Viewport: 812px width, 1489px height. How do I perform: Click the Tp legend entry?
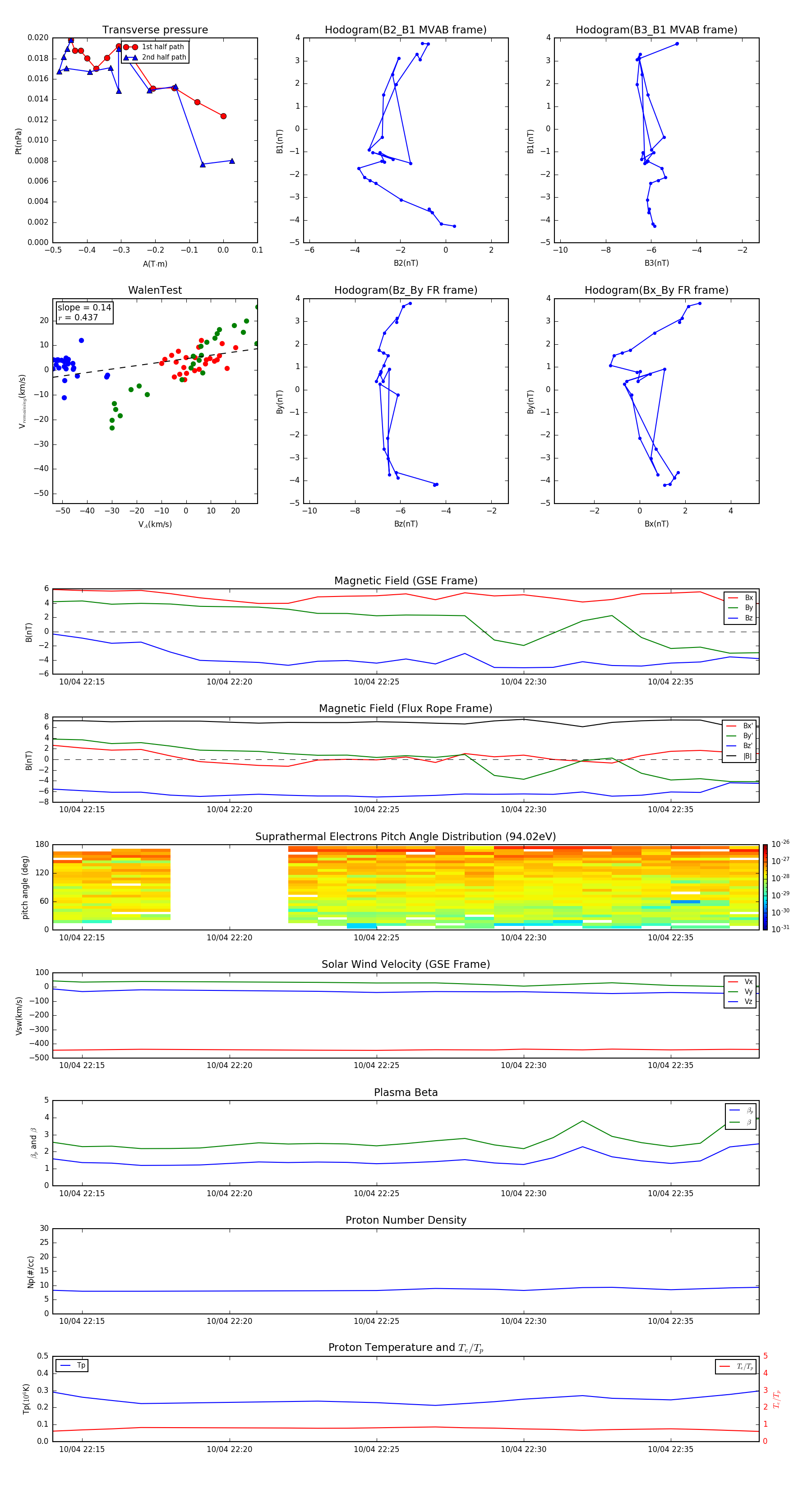point(72,1365)
